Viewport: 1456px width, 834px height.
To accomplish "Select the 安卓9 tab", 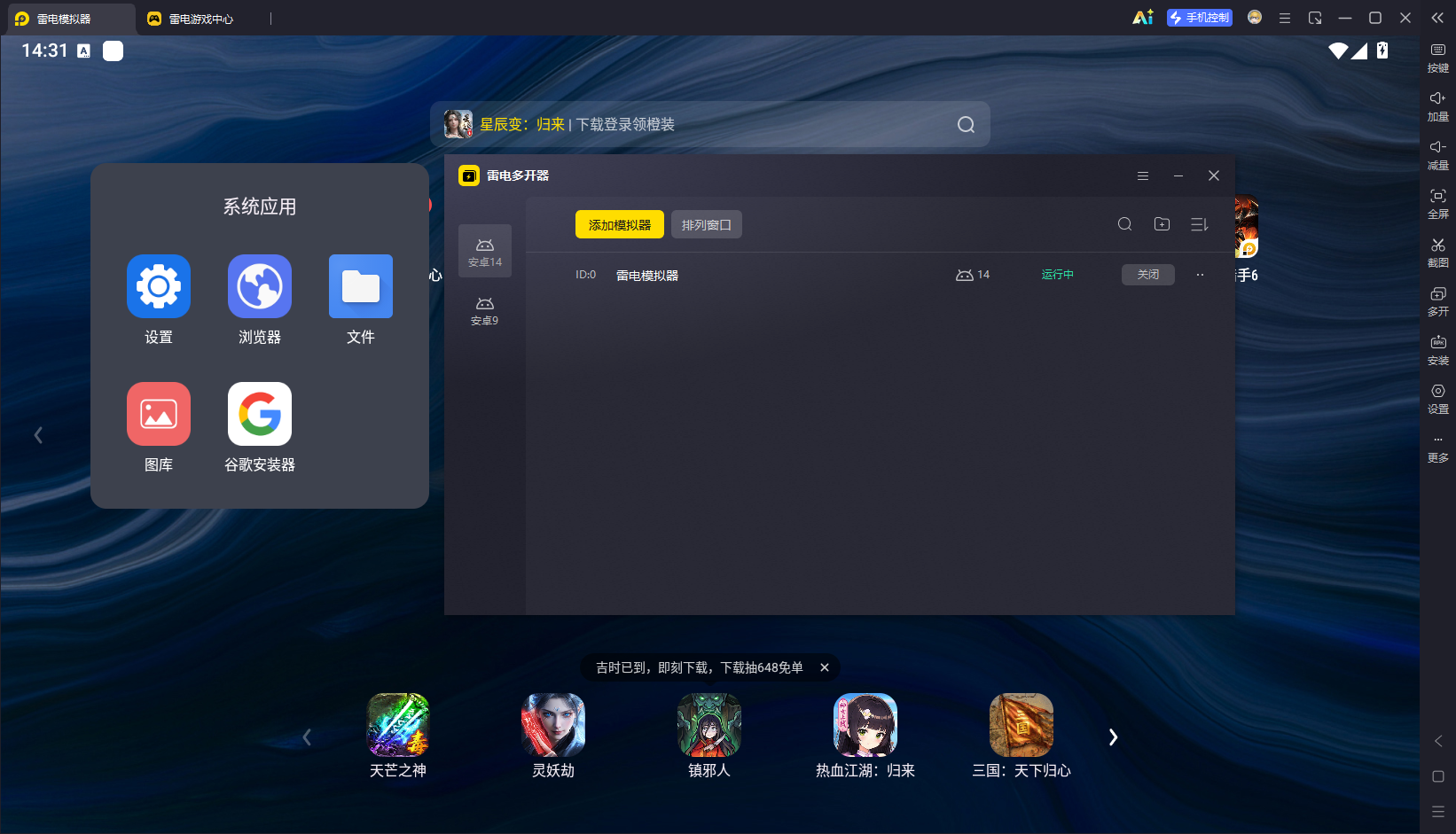I will coord(485,310).
